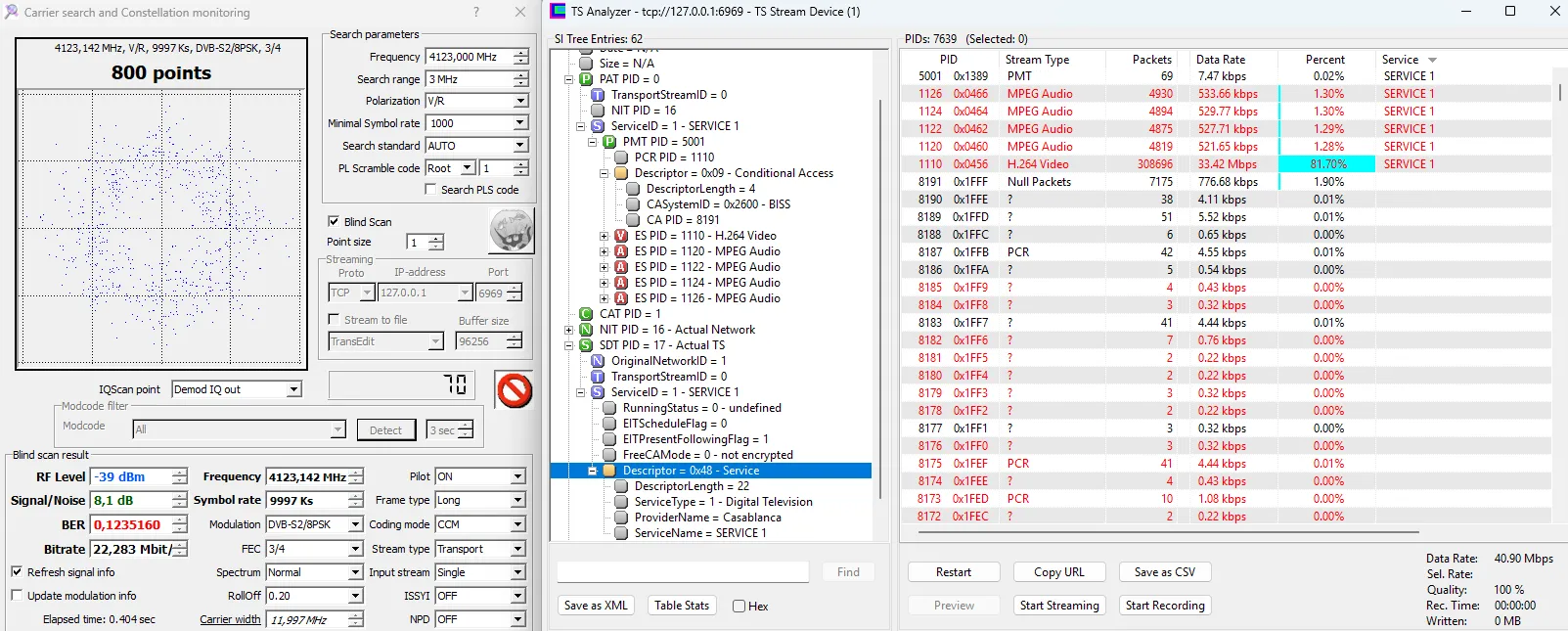Click the CAT PID tree icon
Screen dimensions: 1568x631
pyautogui.click(x=586, y=314)
